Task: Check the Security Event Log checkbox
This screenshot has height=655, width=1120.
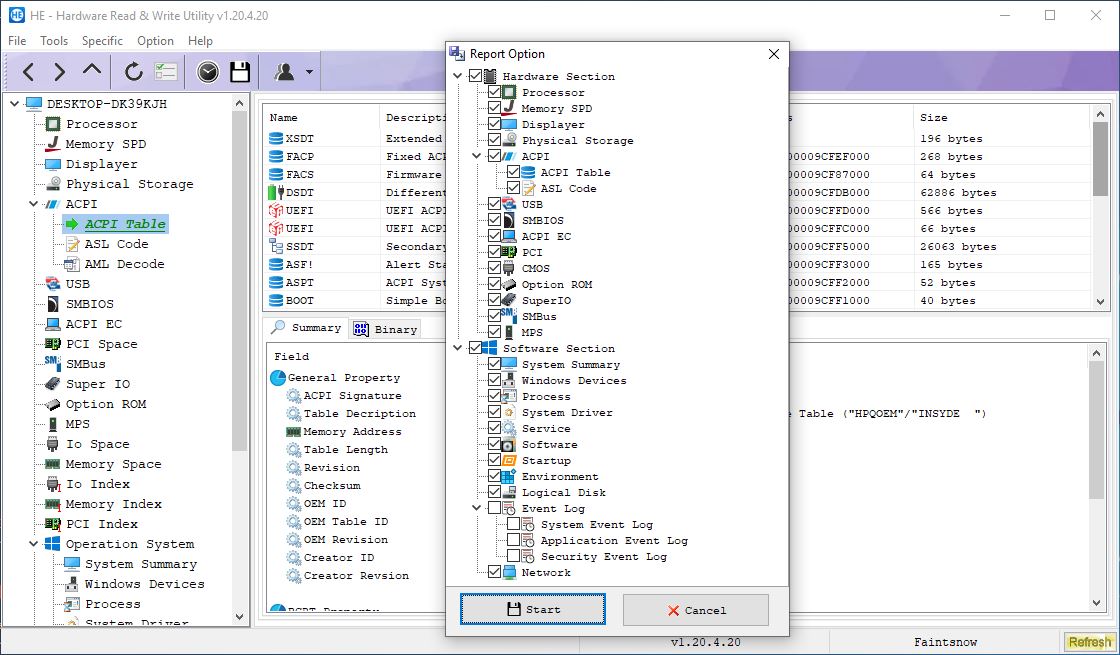Action: coord(513,557)
